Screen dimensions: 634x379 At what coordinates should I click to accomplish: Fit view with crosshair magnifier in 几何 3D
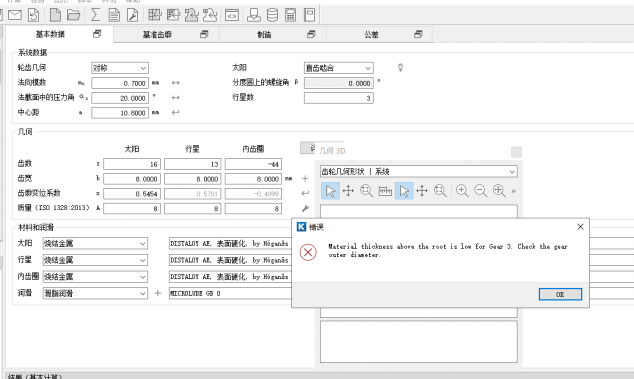[x=499, y=191]
